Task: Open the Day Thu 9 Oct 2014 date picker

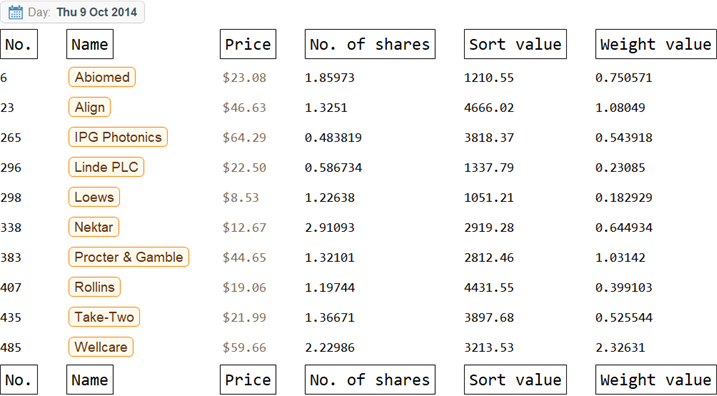Action: [x=72, y=12]
